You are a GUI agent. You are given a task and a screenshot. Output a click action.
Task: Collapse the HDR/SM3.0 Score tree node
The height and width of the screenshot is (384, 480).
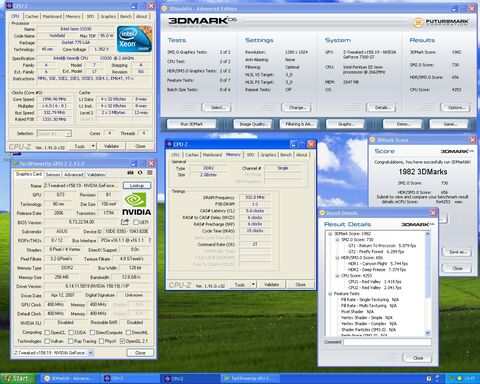tap(337, 258)
